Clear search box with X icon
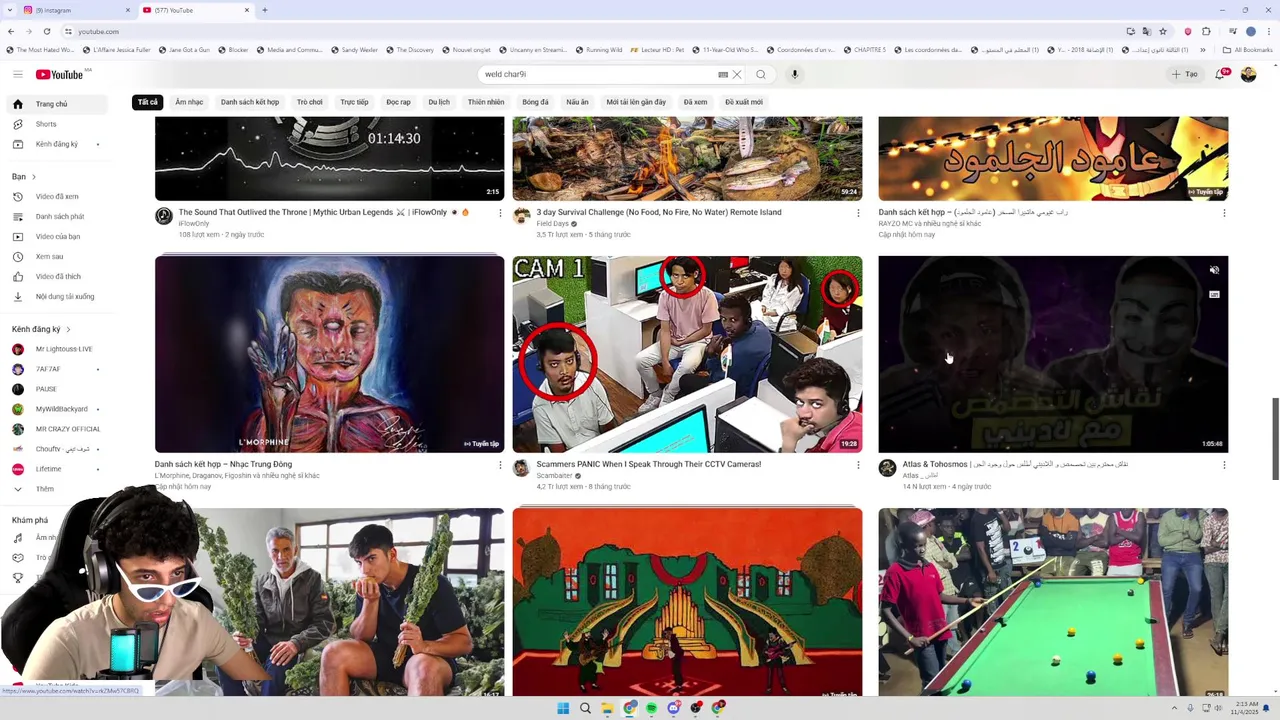Image resolution: width=1280 pixels, height=720 pixels. 737,74
